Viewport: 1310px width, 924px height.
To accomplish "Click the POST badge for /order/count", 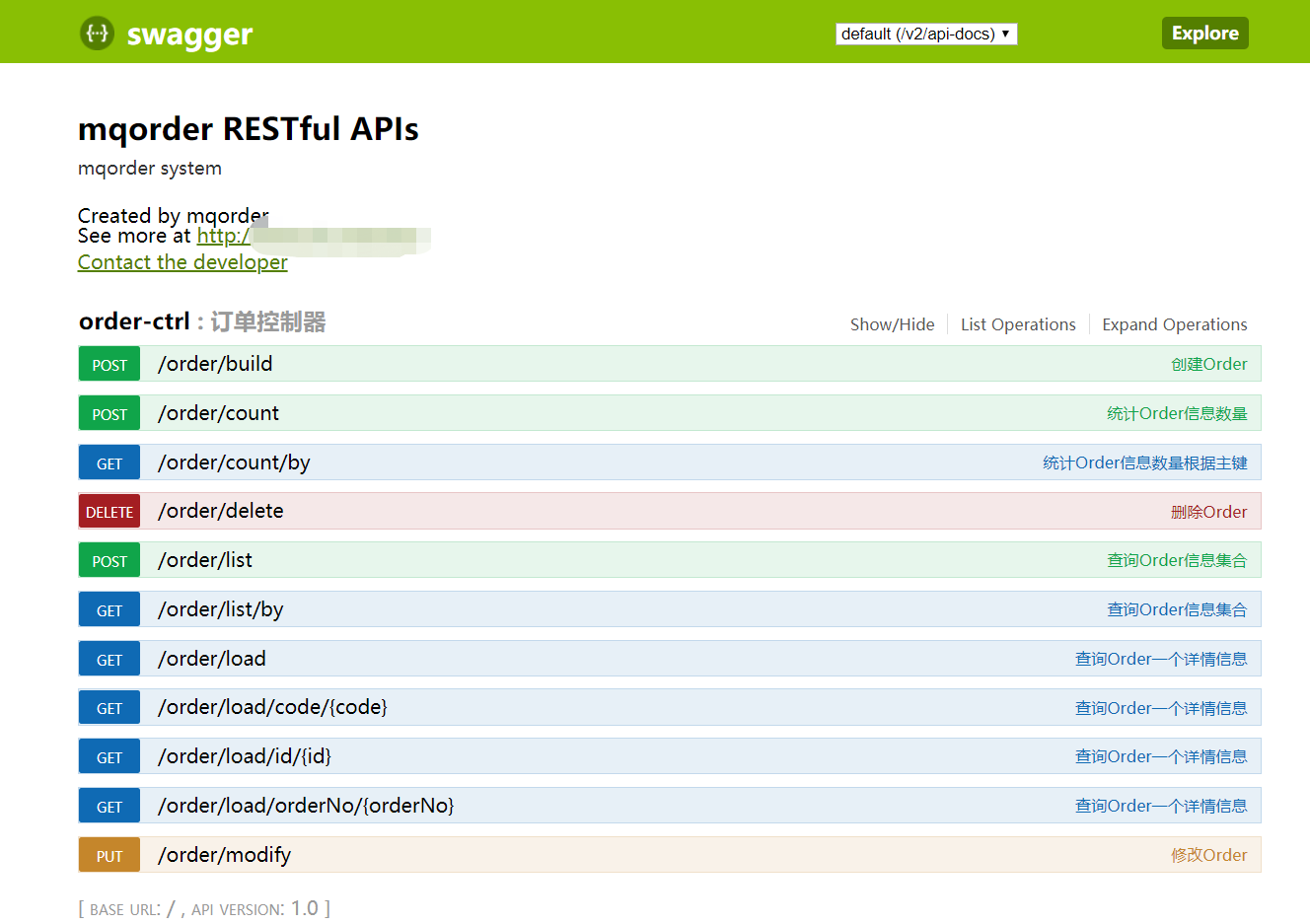I will (109, 413).
